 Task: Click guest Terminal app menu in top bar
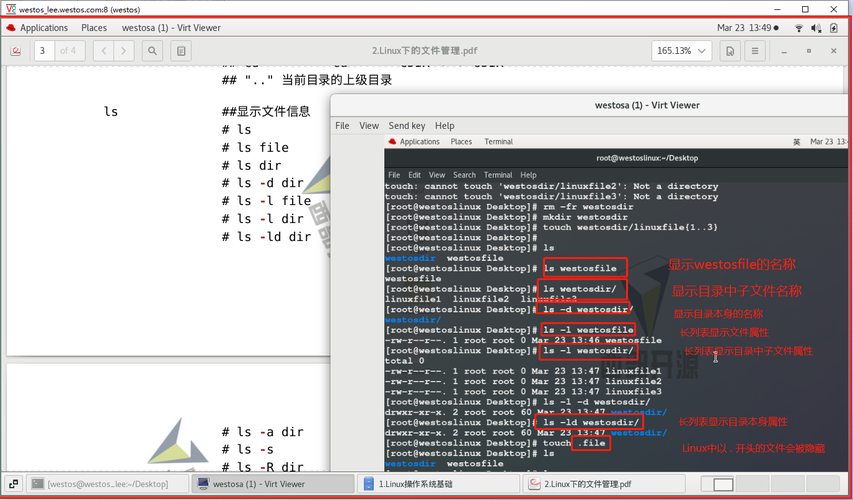499,141
